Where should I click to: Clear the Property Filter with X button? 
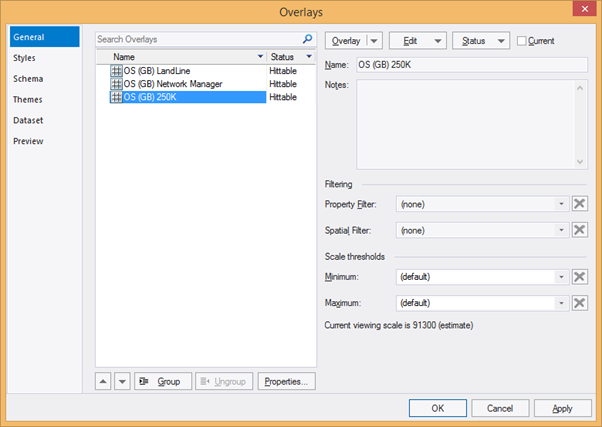[x=579, y=204]
